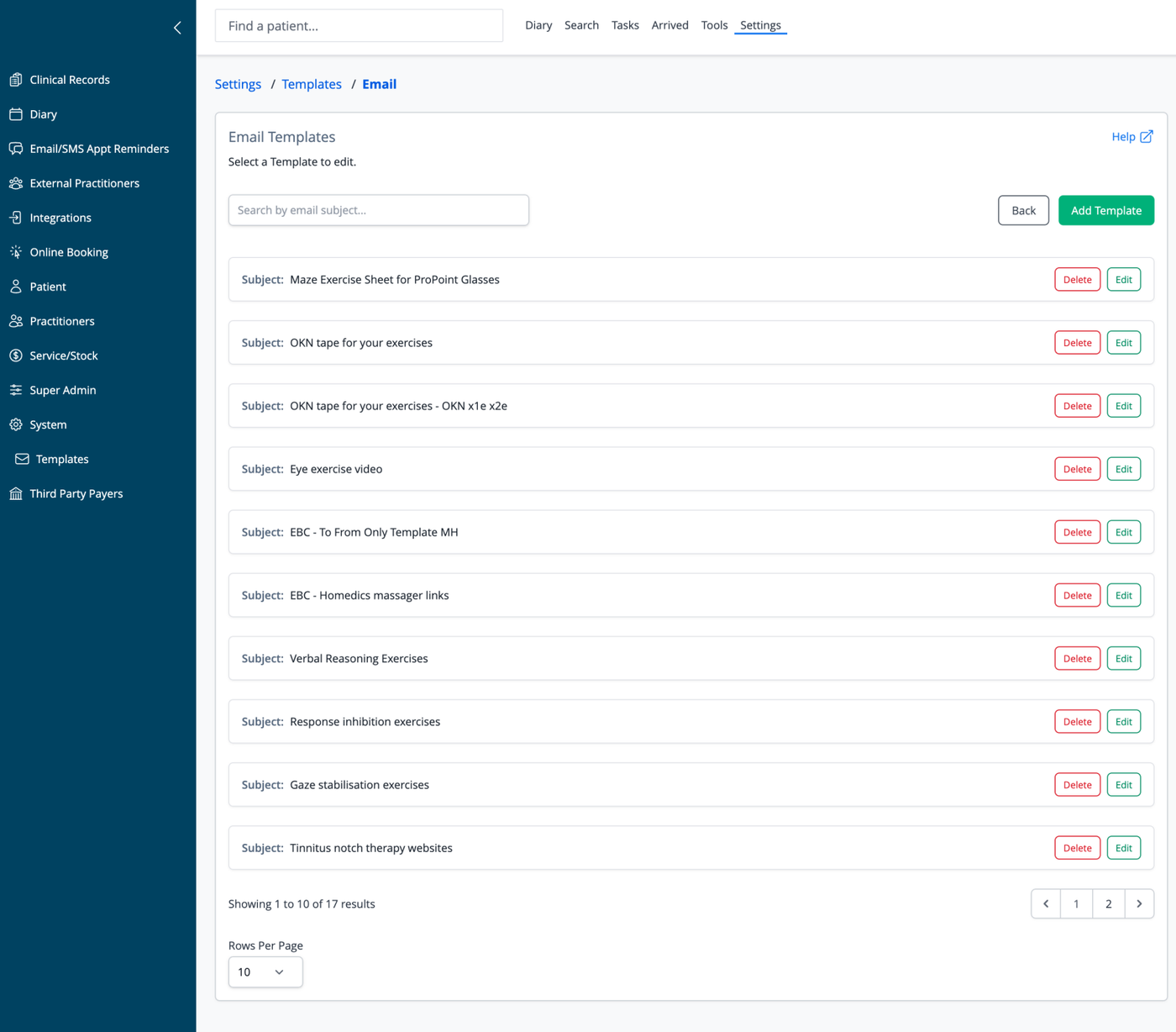Screen dimensions: 1176x1032
Task: Go to page 2 of results
Action: point(1109,904)
